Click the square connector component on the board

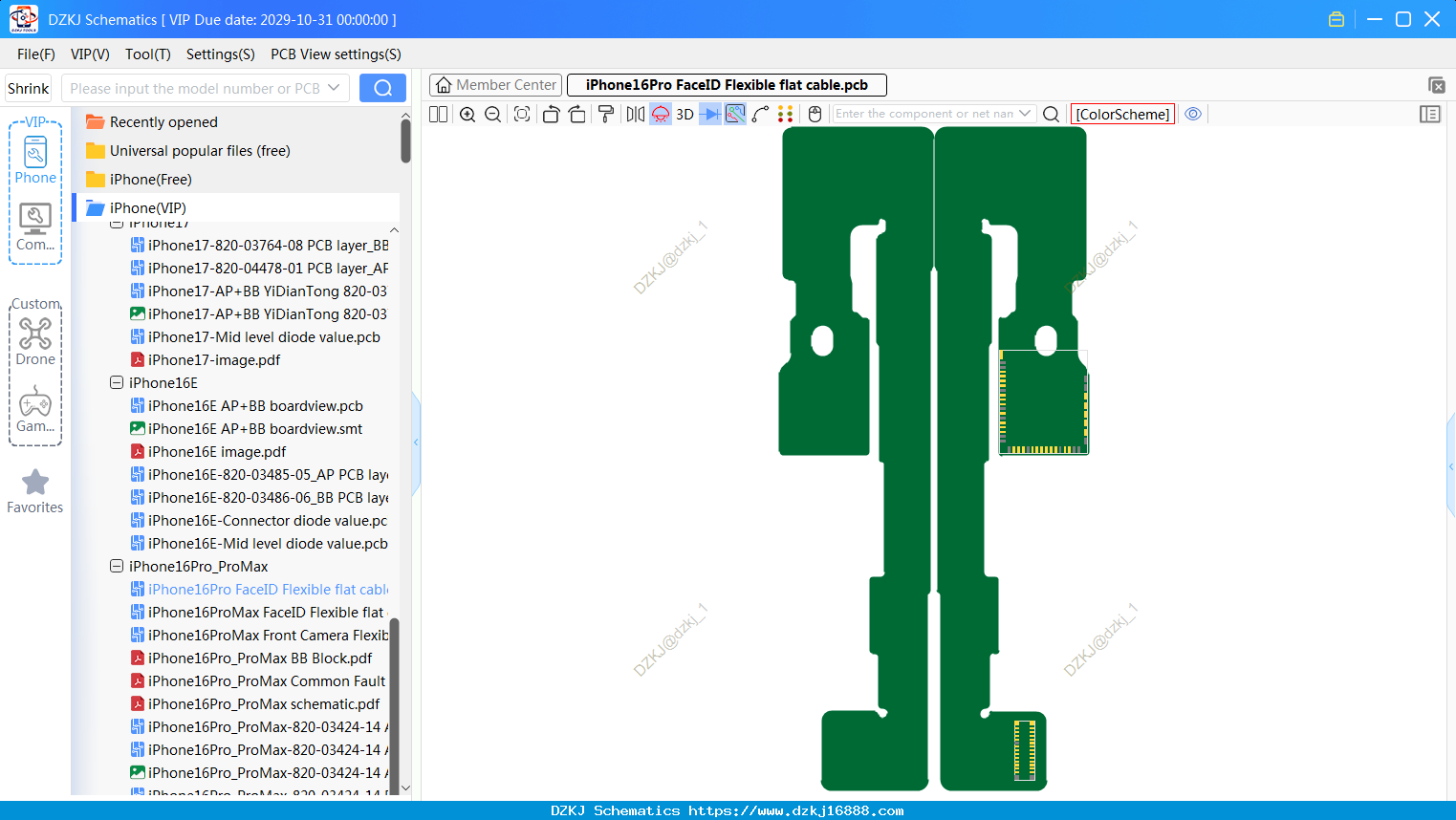click(x=1043, y=402)
